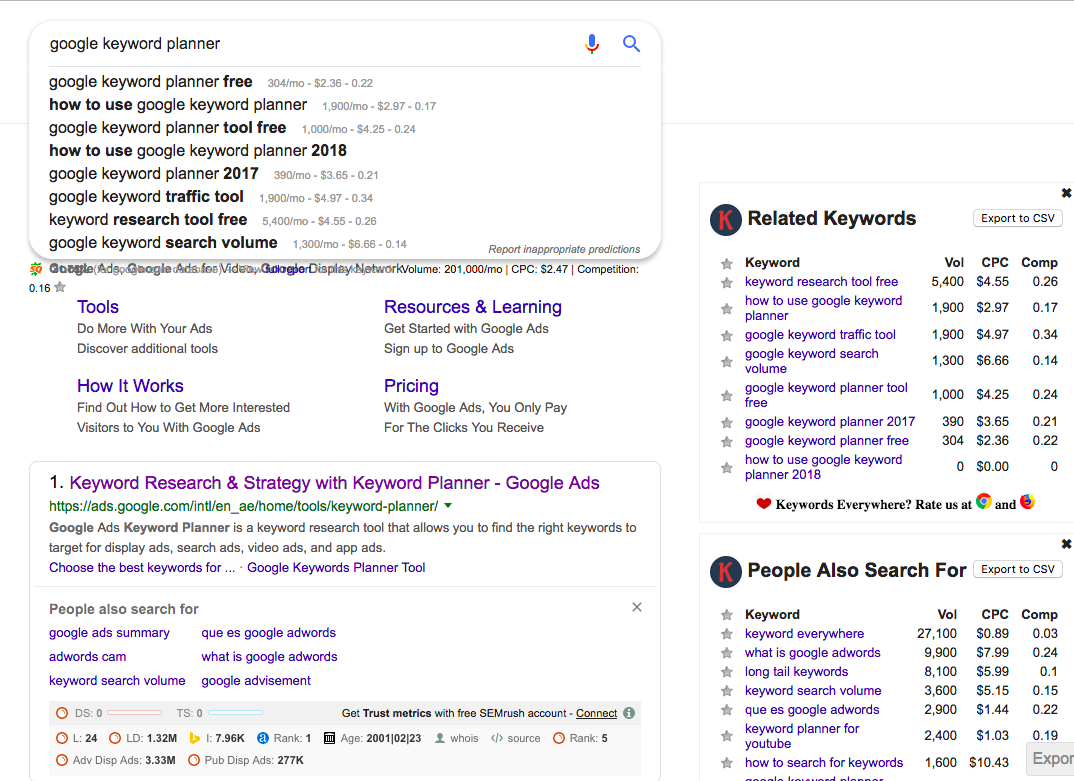Viewport: 1074px width, 781px height.
Task: Star 'how to use google keyword planner' row
Action: point(727,309)
